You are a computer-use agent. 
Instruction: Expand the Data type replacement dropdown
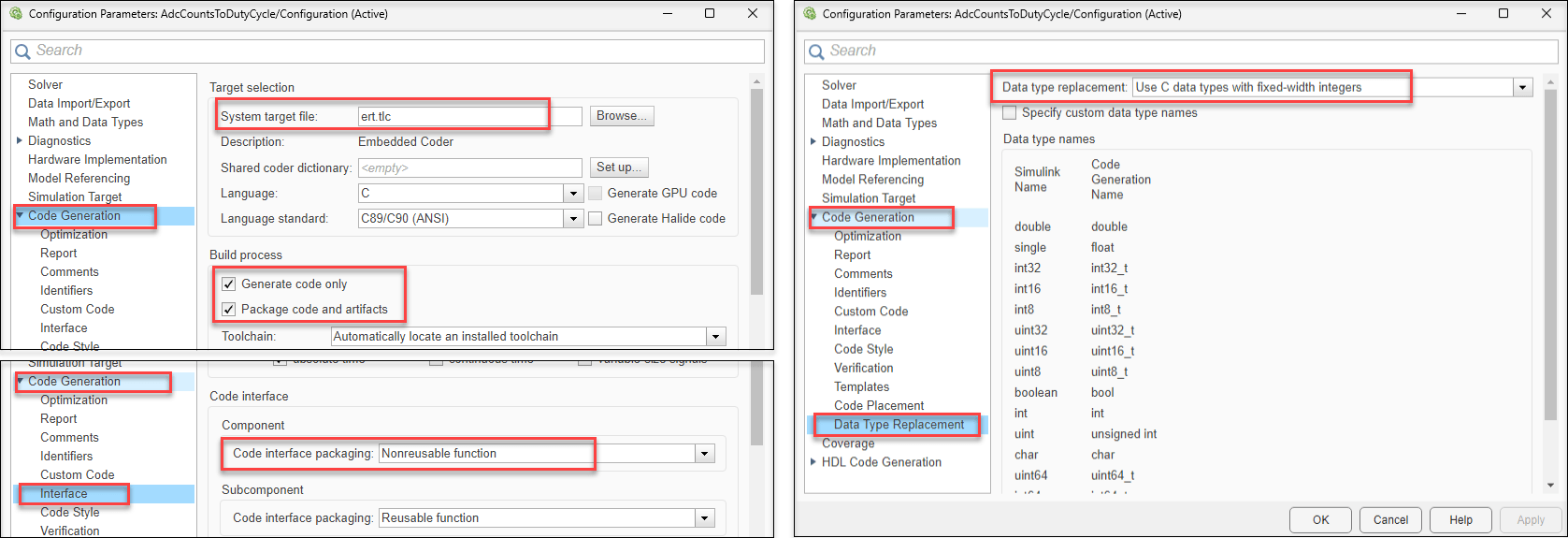(x=1523, y=88)
